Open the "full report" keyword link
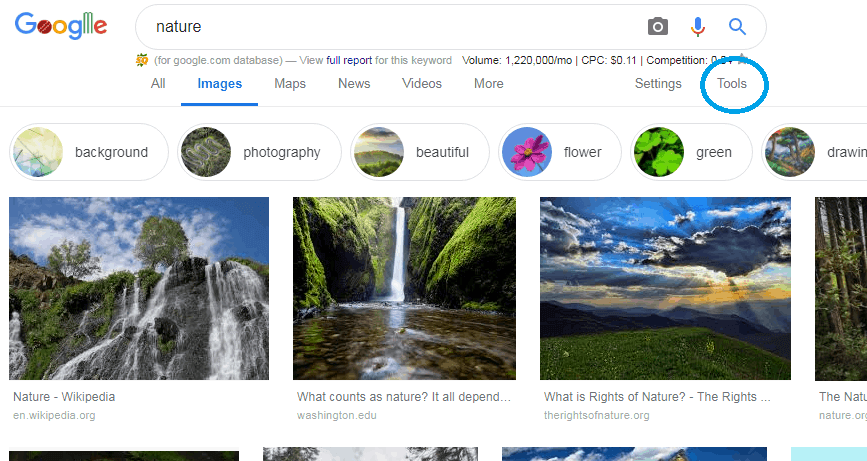Viewport: 867px width, 461px height. pyautogui.click(x=349, y=60)
